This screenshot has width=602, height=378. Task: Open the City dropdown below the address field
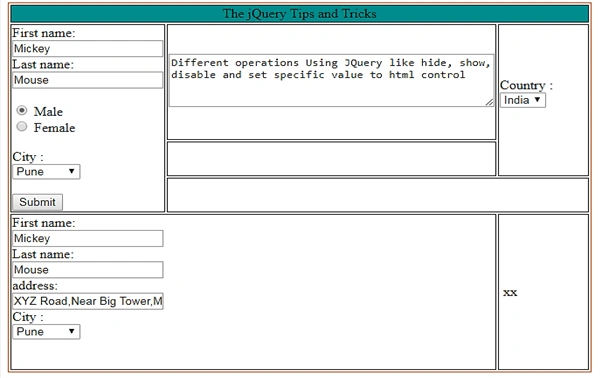(x=46, y=332)
